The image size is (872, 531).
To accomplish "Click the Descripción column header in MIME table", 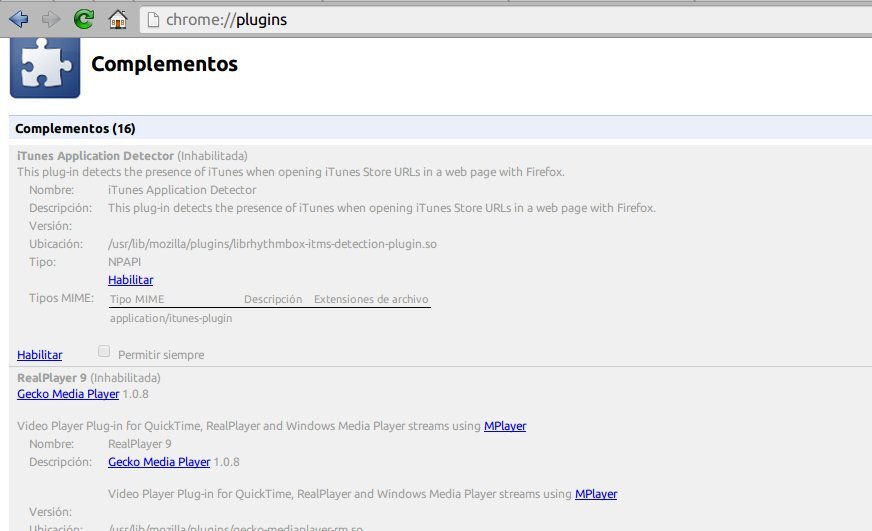I will (273, 299).
